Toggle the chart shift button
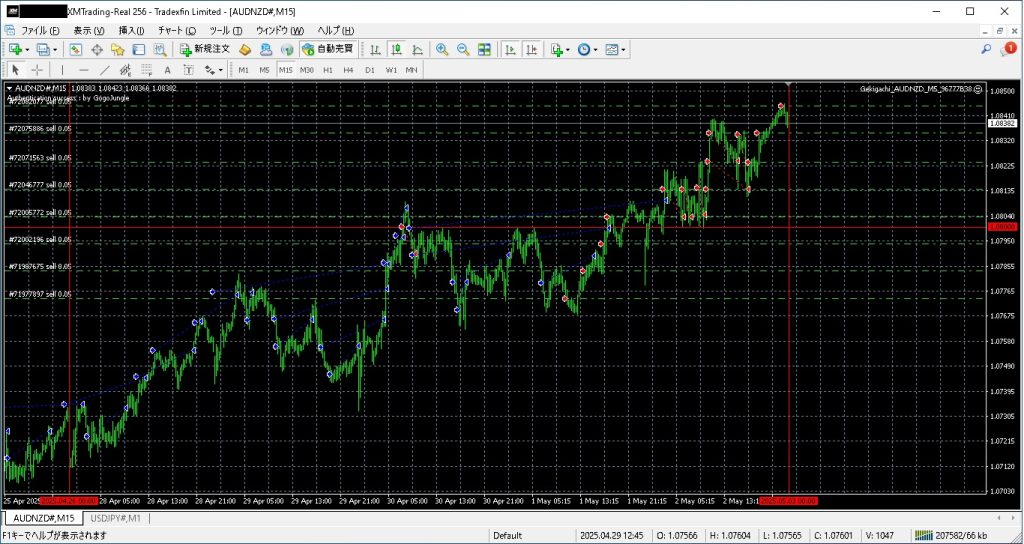 coord(531,49)
